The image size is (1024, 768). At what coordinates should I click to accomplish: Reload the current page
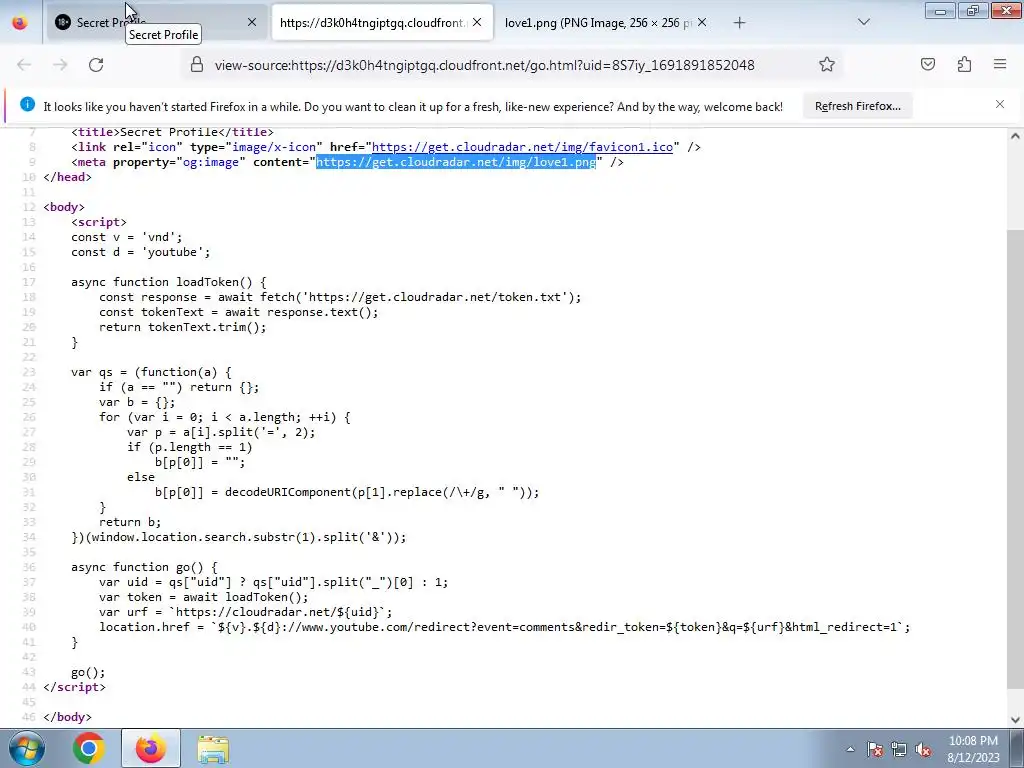coord(96,65)
